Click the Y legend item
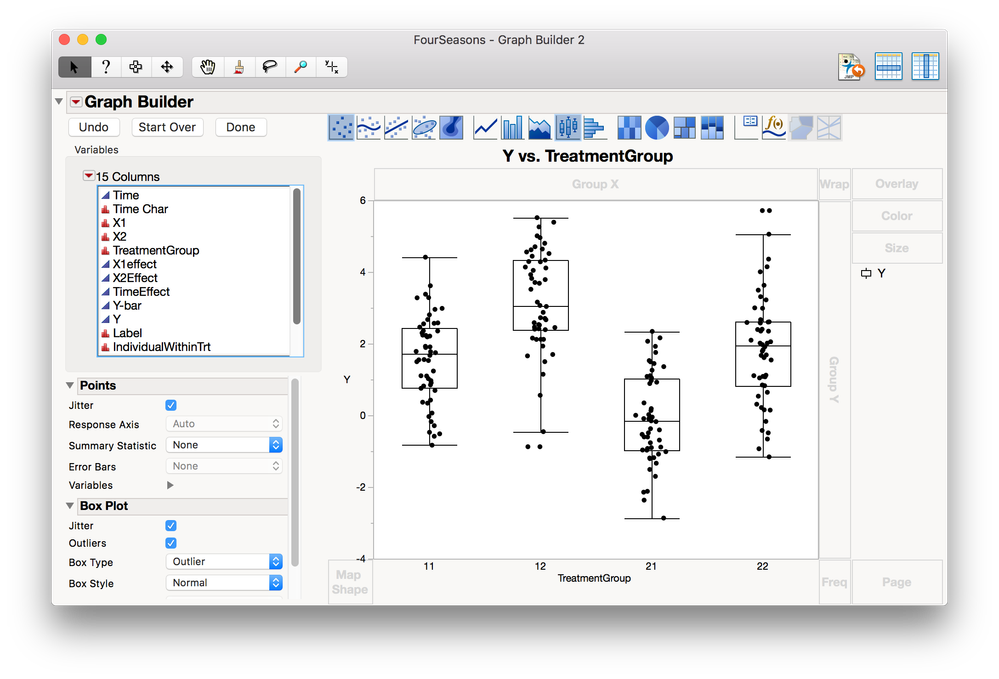999x679 pixels. (873, 273)
